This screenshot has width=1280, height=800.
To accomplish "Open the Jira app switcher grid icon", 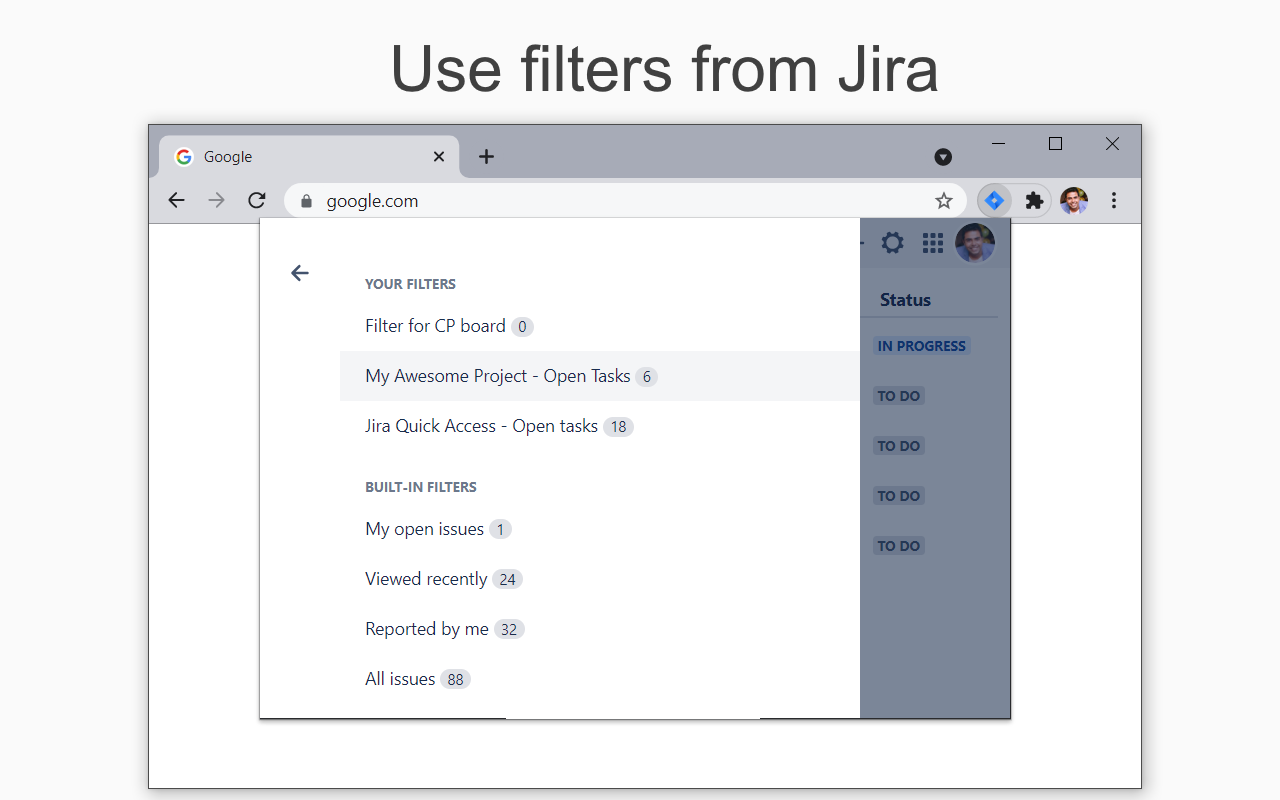I will (933, 243).
